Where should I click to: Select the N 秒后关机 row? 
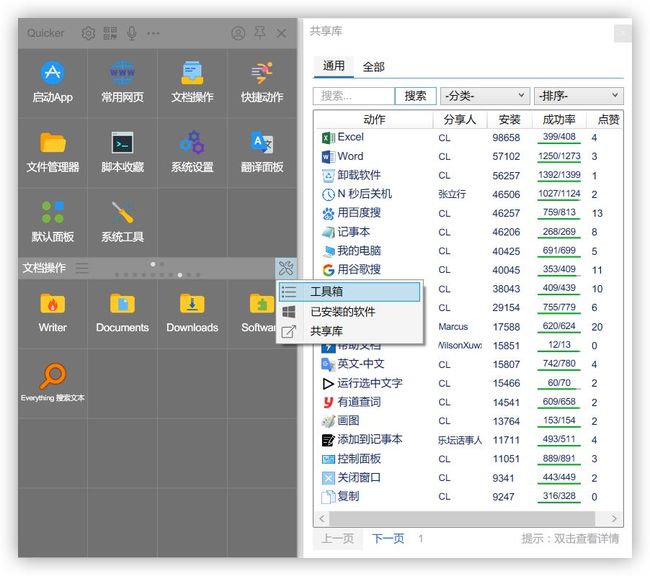click(x=468, y=194)
